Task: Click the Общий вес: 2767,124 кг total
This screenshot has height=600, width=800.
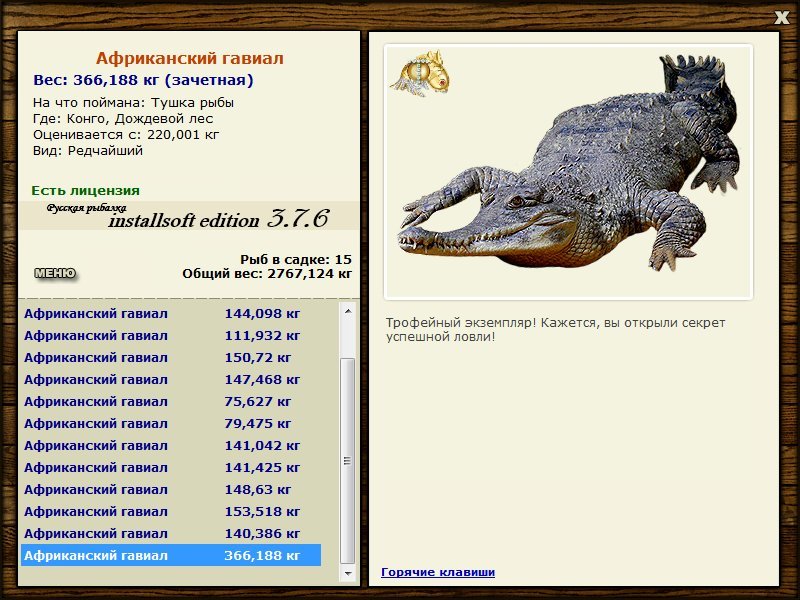Action: point(267,273)
